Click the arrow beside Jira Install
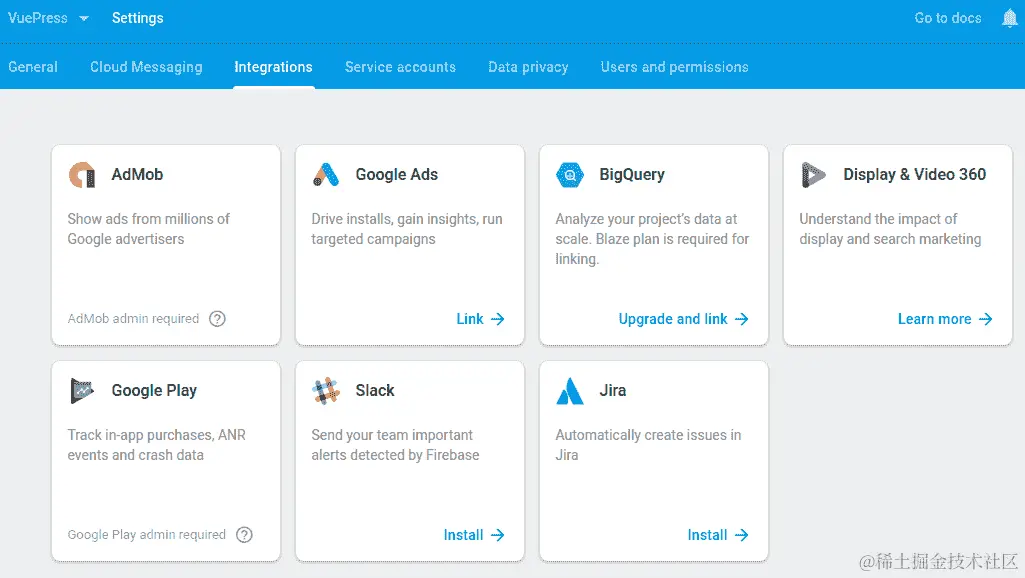1025x578 pixels. (741, 535)
